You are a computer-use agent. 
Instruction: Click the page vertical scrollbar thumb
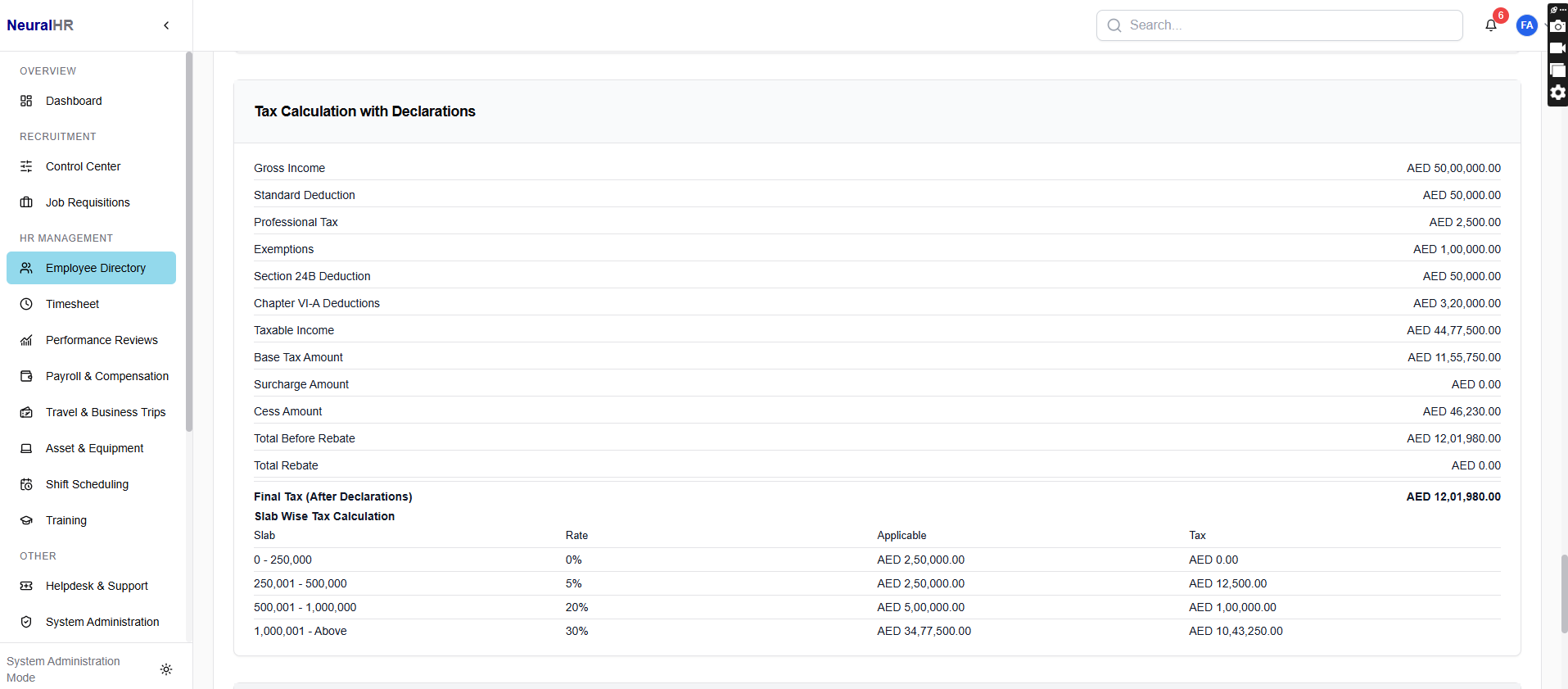[x=1564, y=593]
